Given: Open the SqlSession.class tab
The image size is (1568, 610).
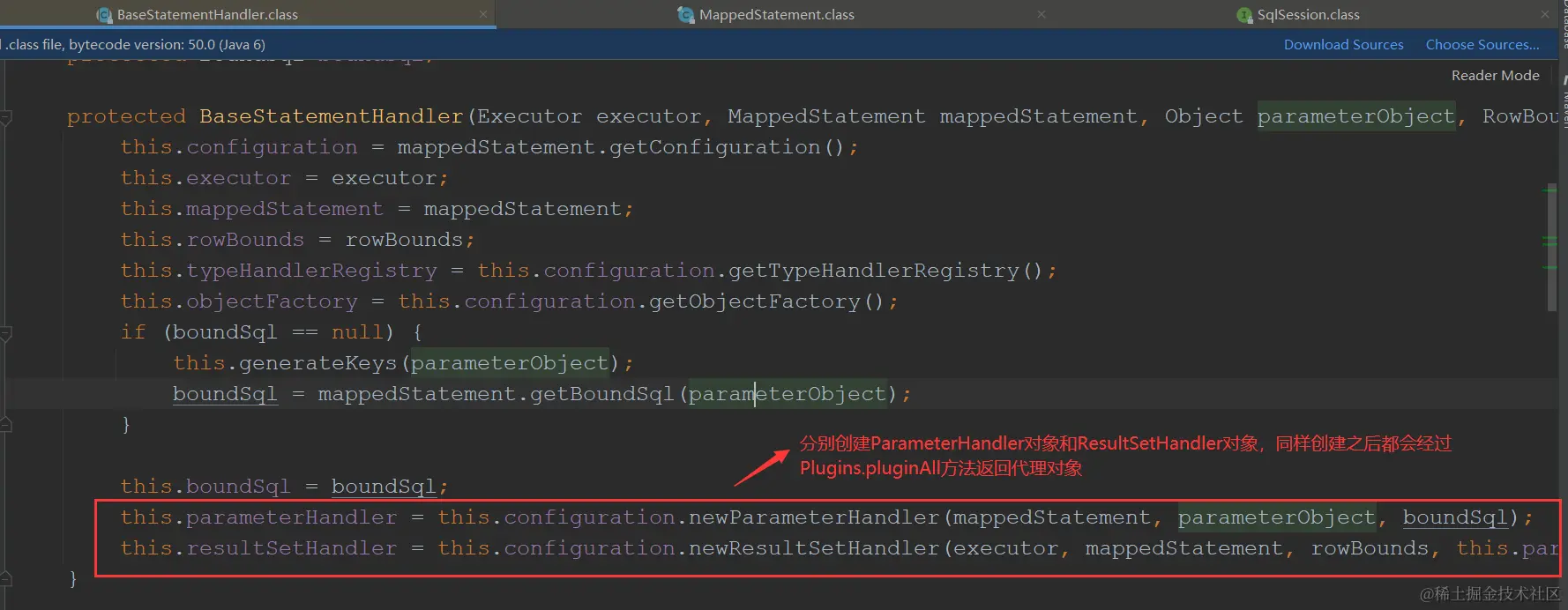Looking at the screenshot, I should 1308,15.
